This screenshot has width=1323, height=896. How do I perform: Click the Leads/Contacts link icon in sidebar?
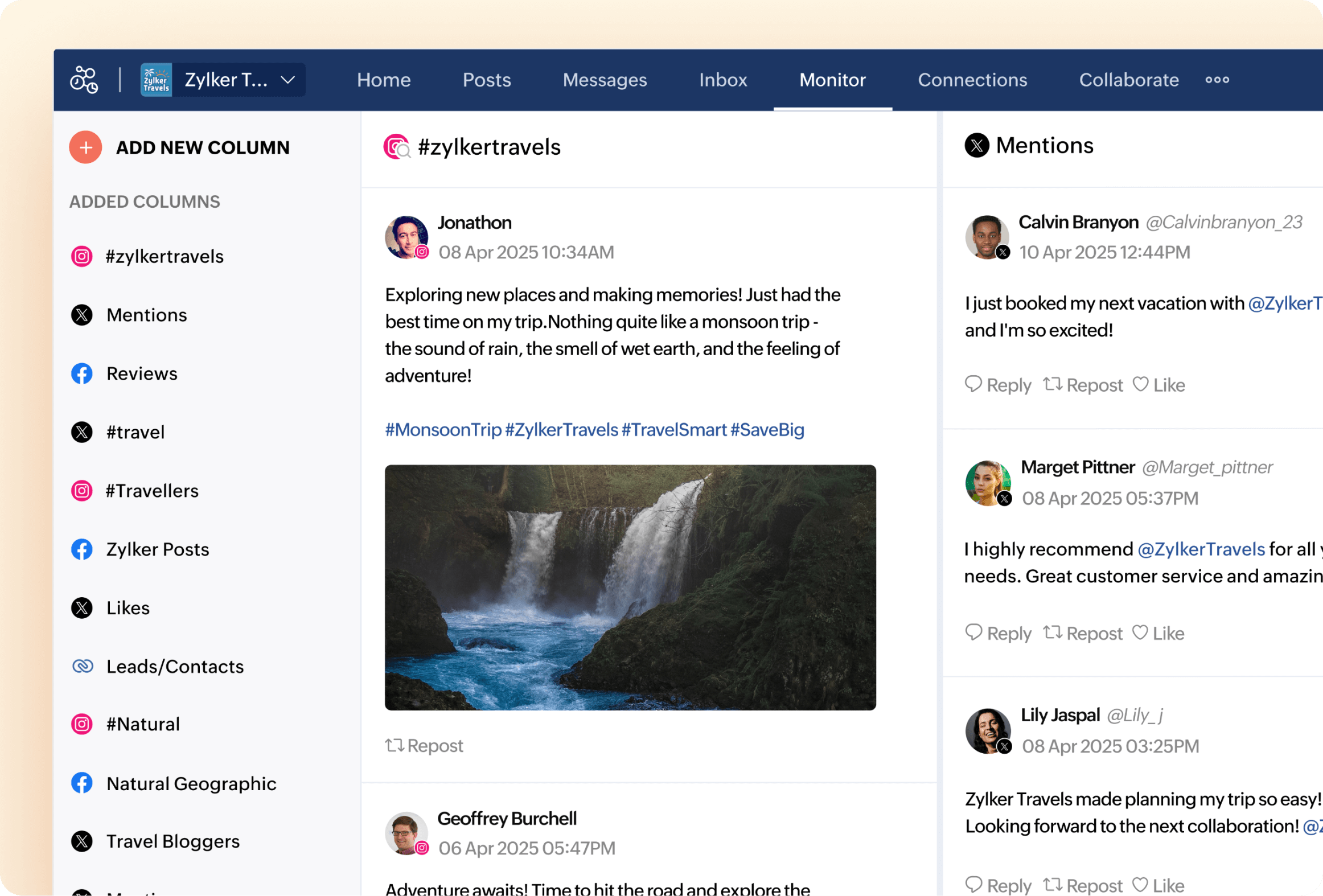[83, 666]
